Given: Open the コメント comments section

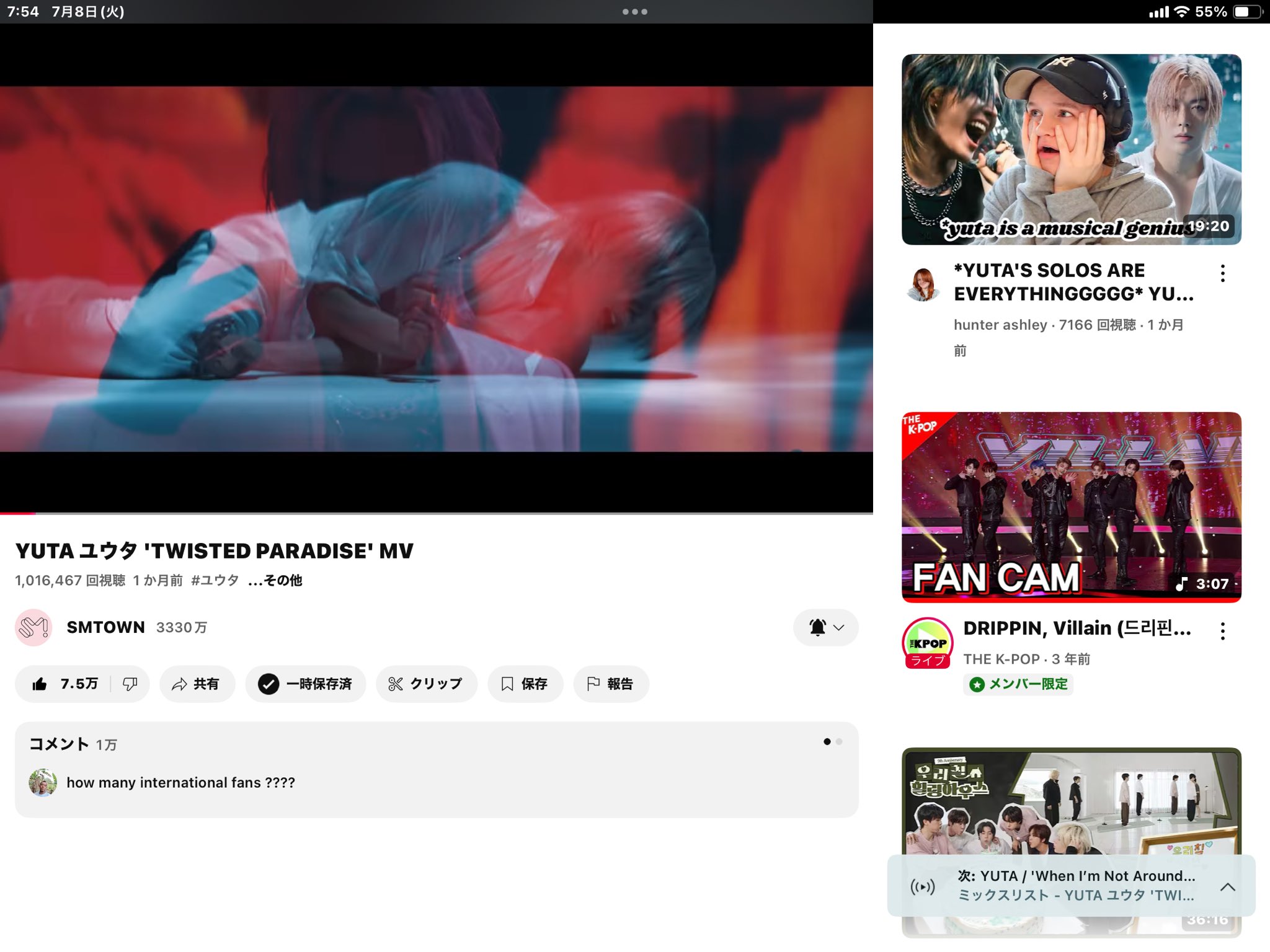Looking at the screenshot, I should 437,769.
